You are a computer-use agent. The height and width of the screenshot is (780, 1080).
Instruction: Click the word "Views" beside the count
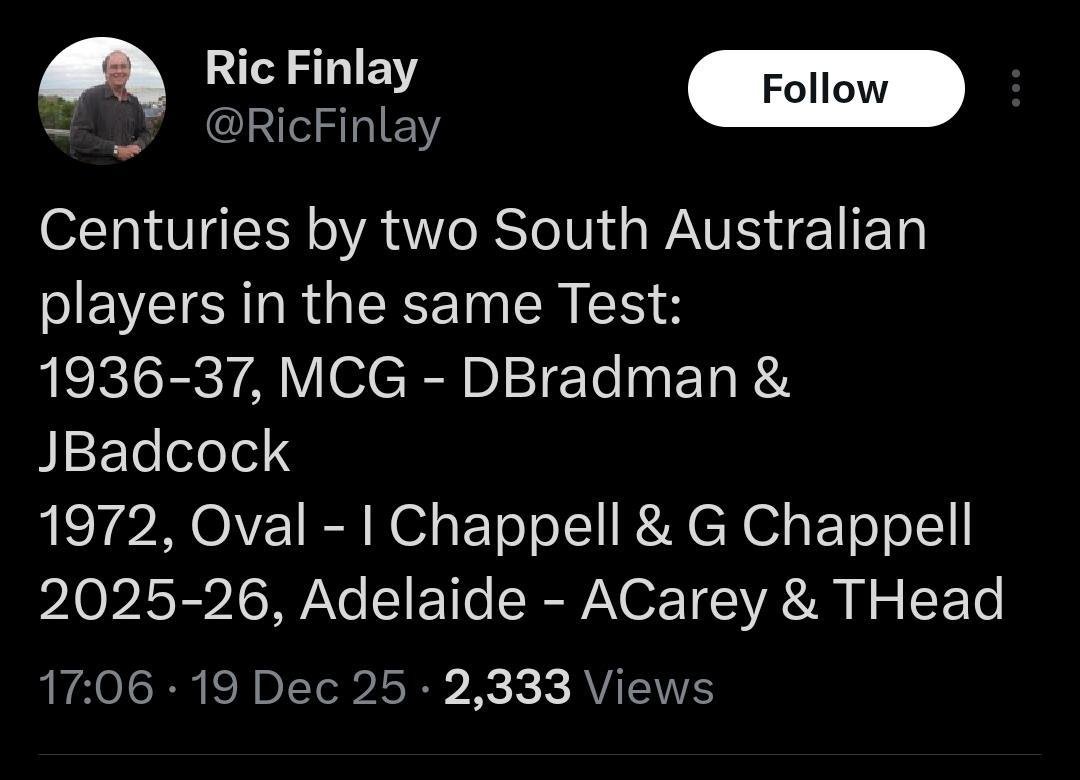(648, 688)
